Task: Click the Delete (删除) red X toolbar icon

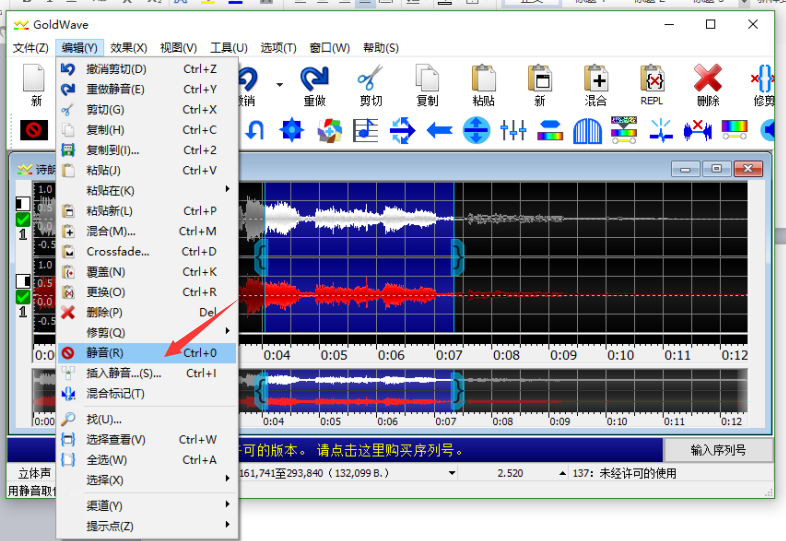Action: pyautogui.click(x=708, y=85)
